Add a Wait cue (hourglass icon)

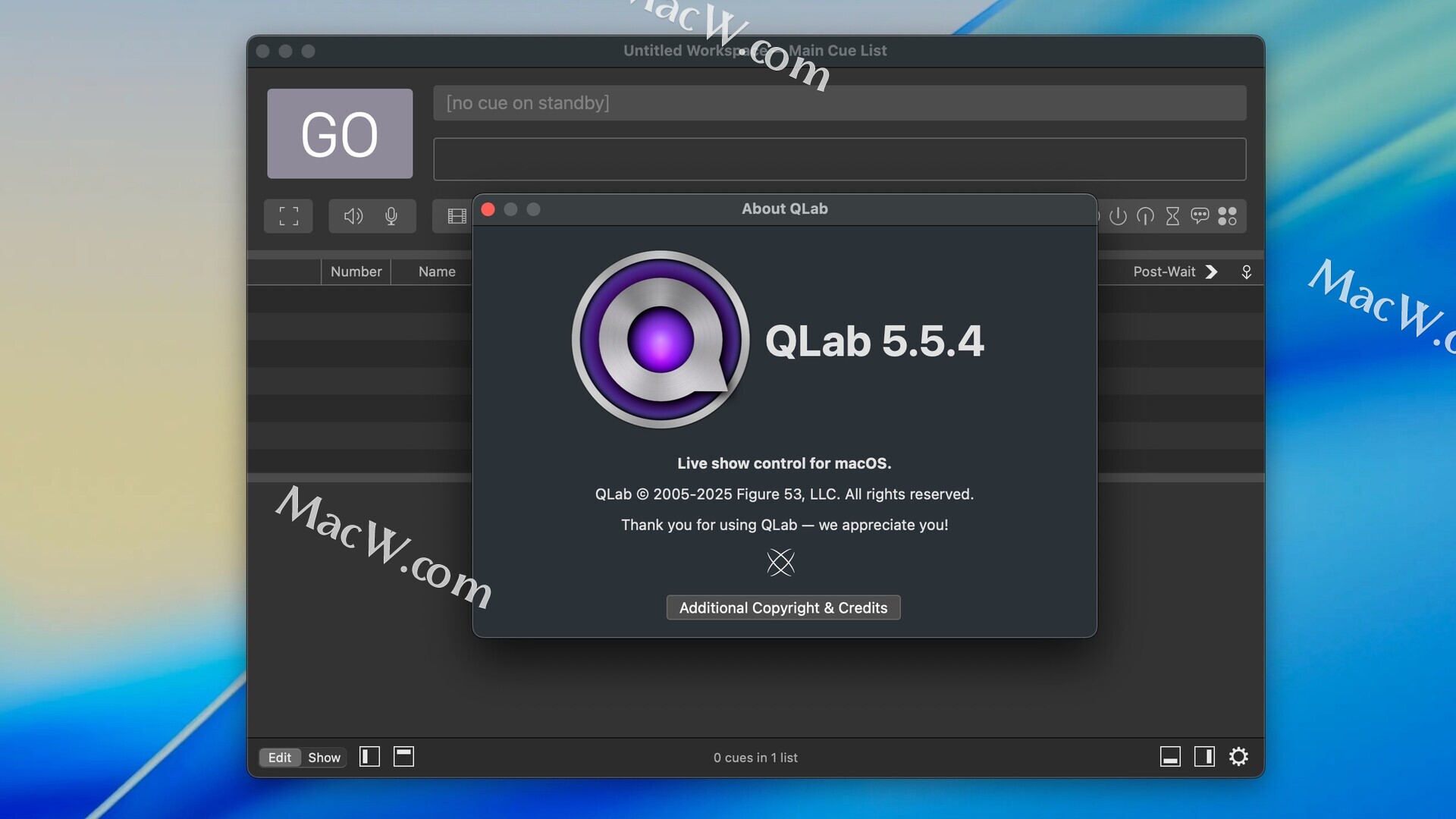[1172, 216]
